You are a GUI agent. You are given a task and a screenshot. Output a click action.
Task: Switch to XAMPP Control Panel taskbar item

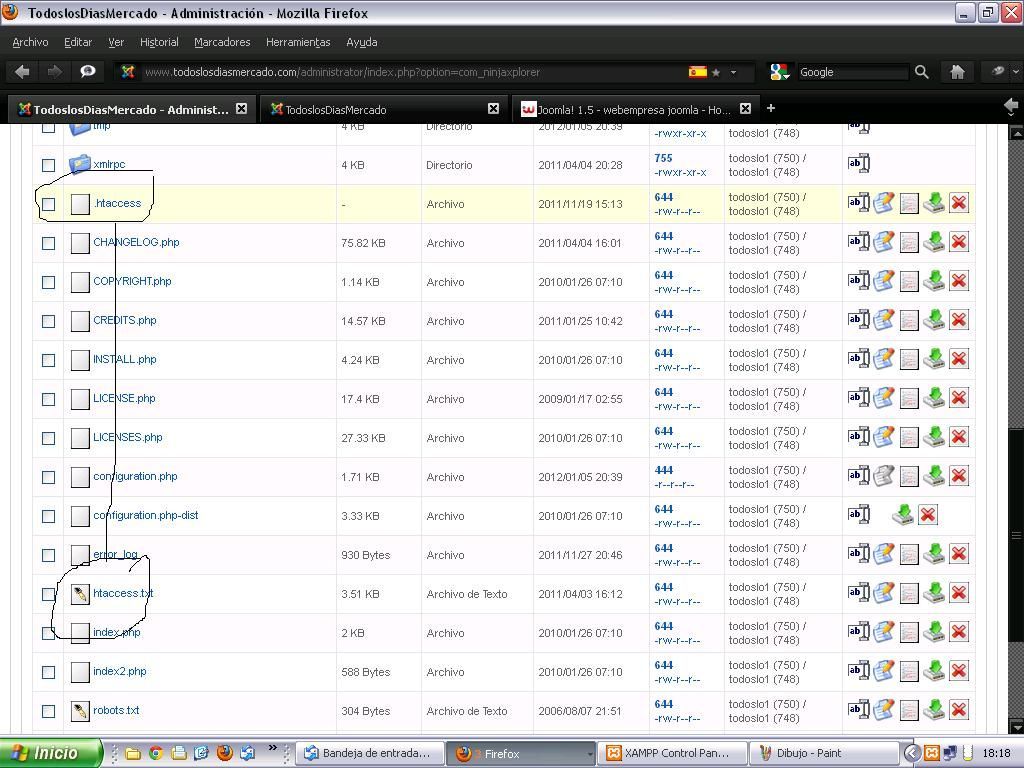coord(672,754)
